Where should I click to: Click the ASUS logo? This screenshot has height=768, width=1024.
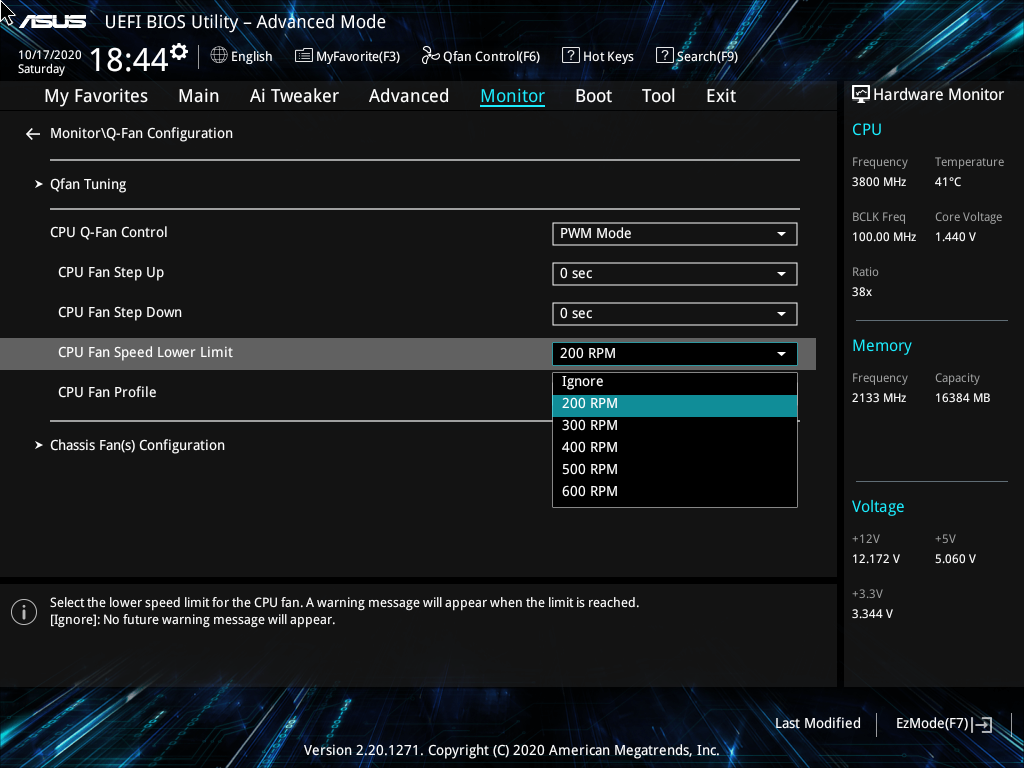(52, 22)
